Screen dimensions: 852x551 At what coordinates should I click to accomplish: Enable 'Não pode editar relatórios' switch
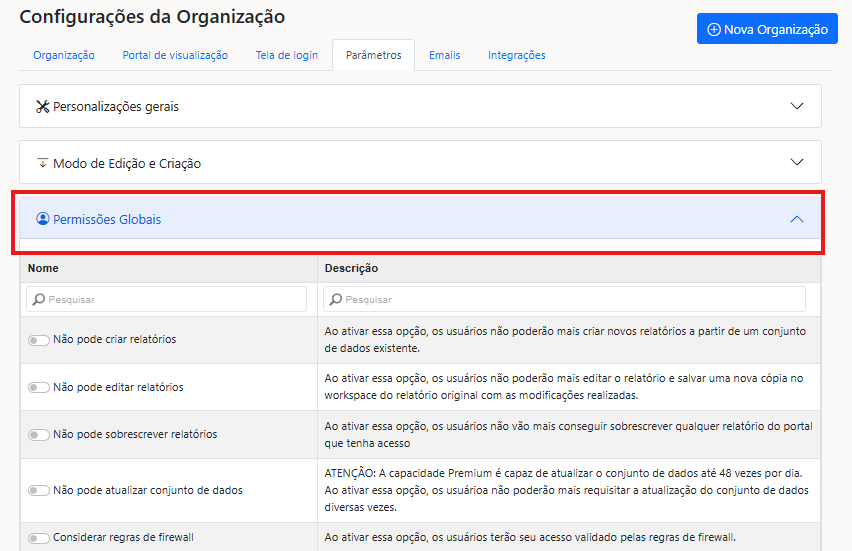pos(39,387)
